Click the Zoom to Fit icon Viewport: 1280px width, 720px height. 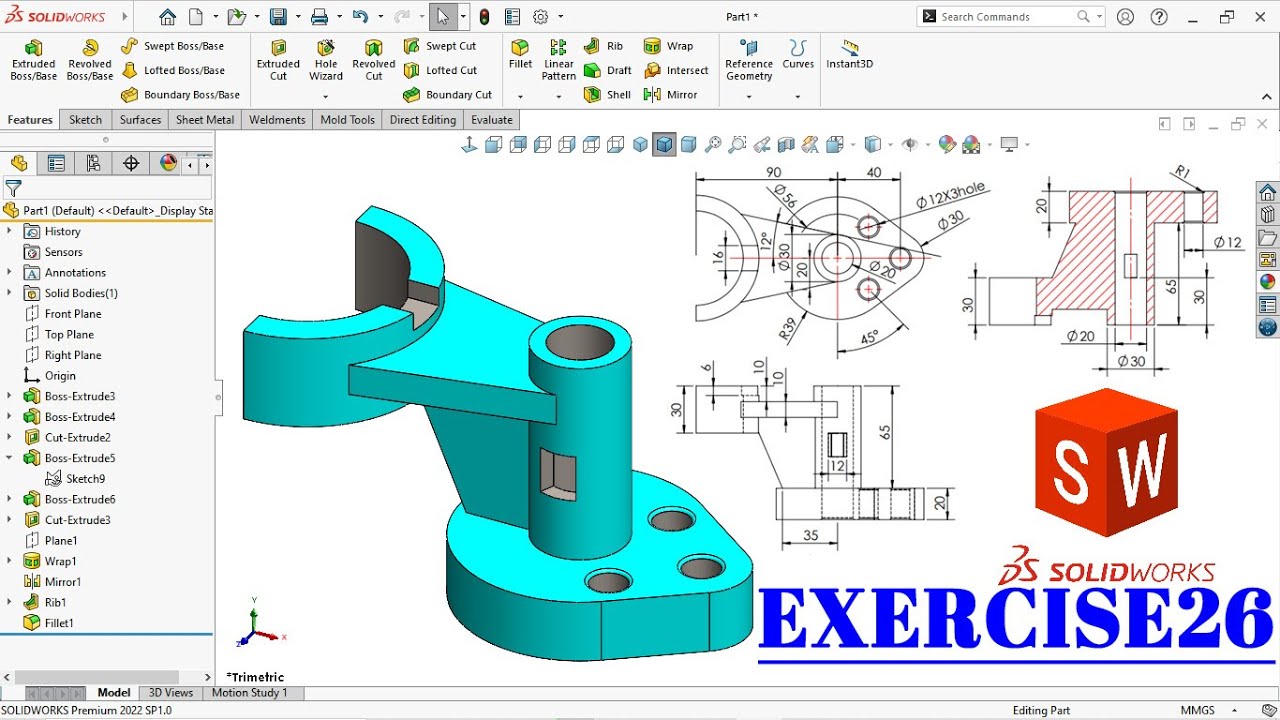[x=713, y=145]
